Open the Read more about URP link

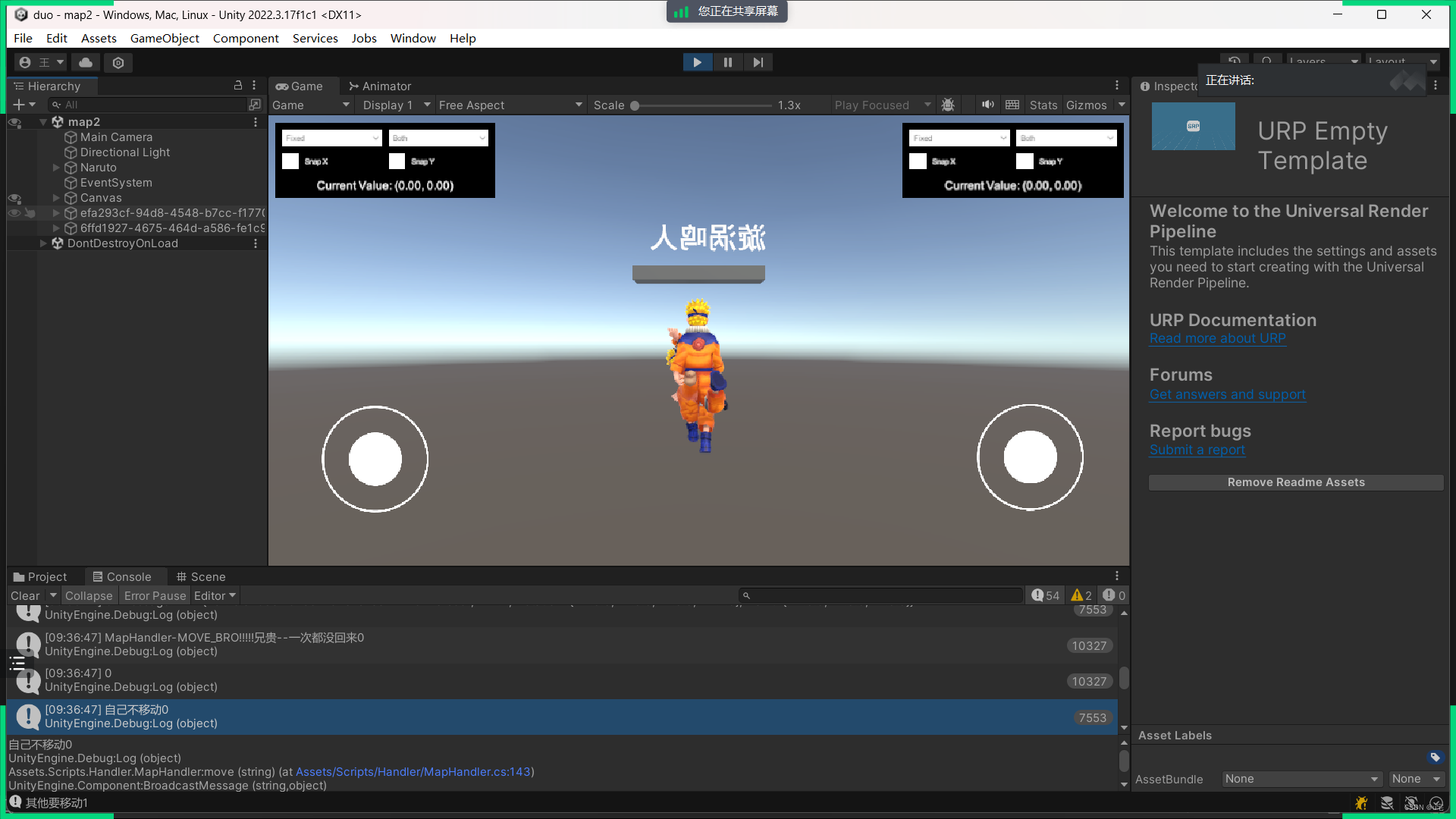point(1217,338)
